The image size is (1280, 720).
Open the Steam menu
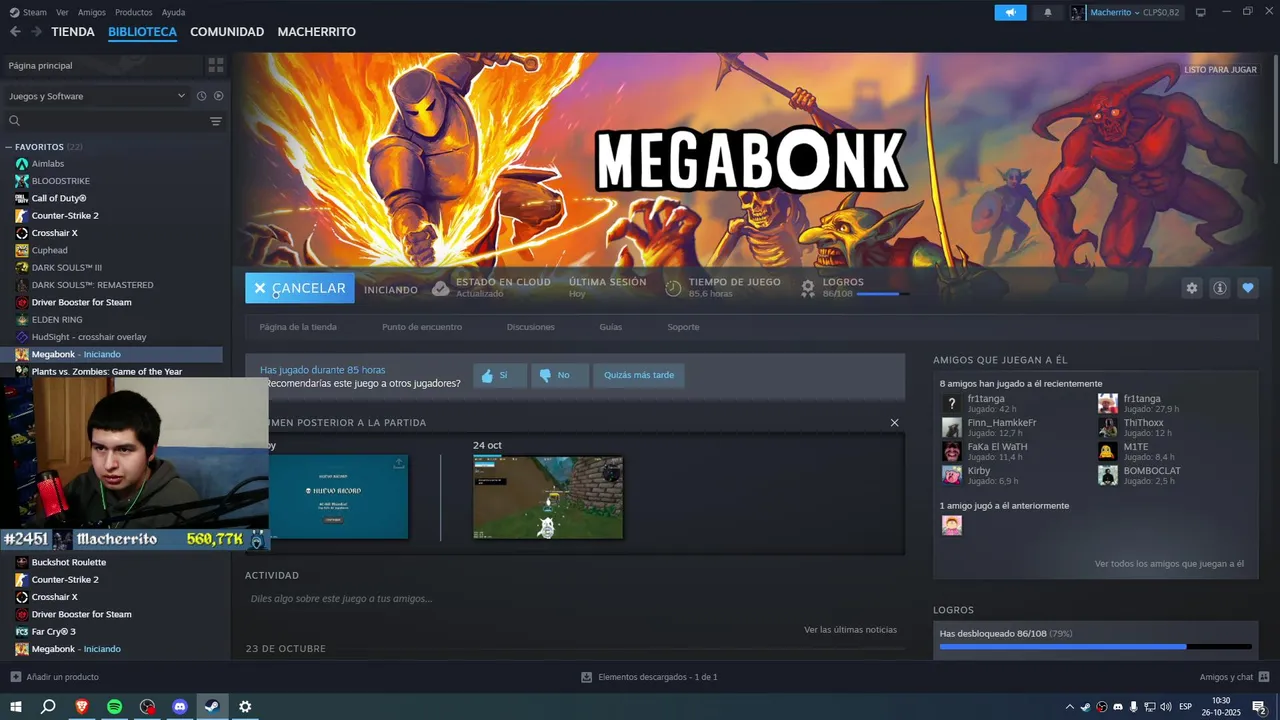click(28, 12)
